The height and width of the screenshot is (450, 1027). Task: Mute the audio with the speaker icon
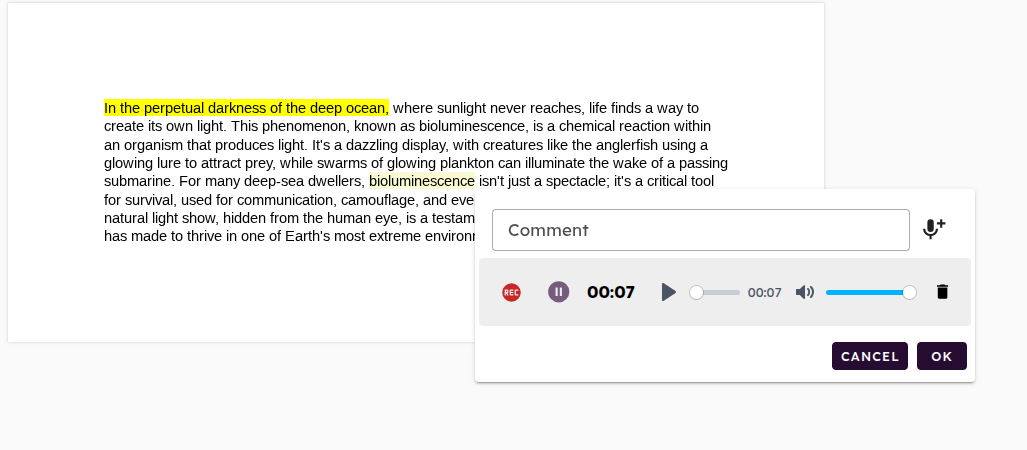click(x=804, y=292)
